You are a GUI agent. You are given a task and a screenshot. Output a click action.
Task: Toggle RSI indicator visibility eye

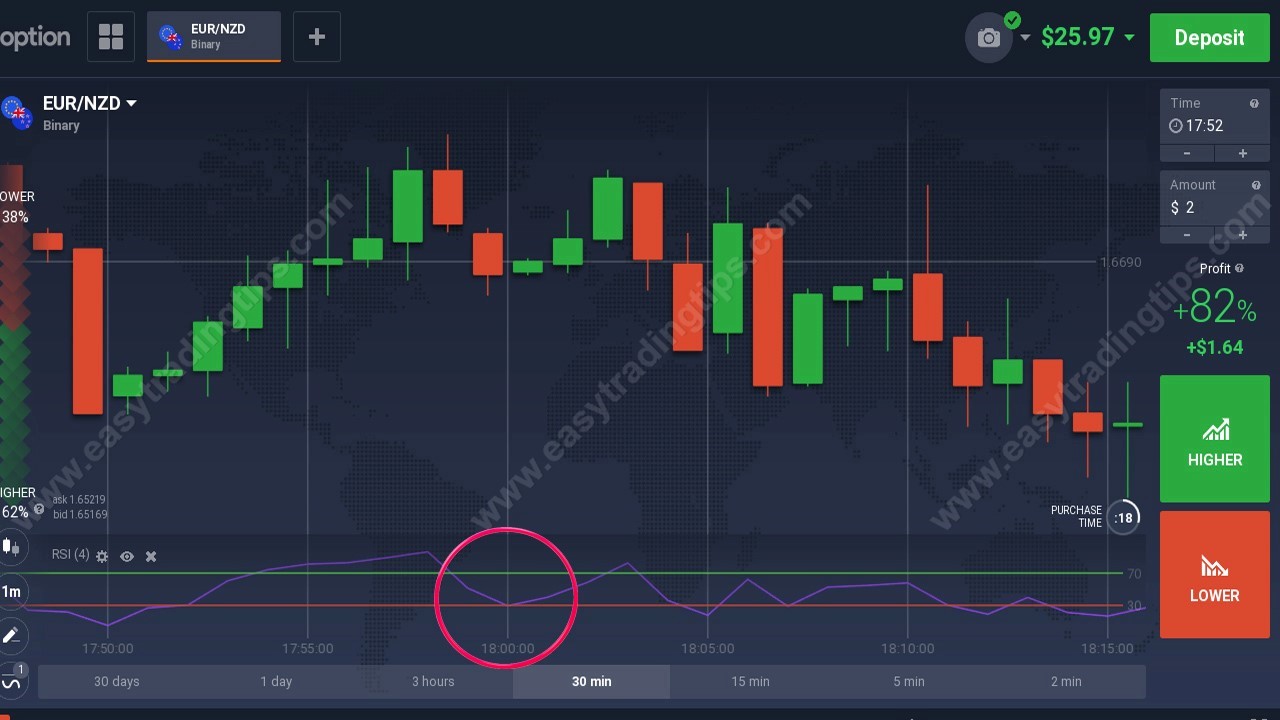(x=127, y=556)
